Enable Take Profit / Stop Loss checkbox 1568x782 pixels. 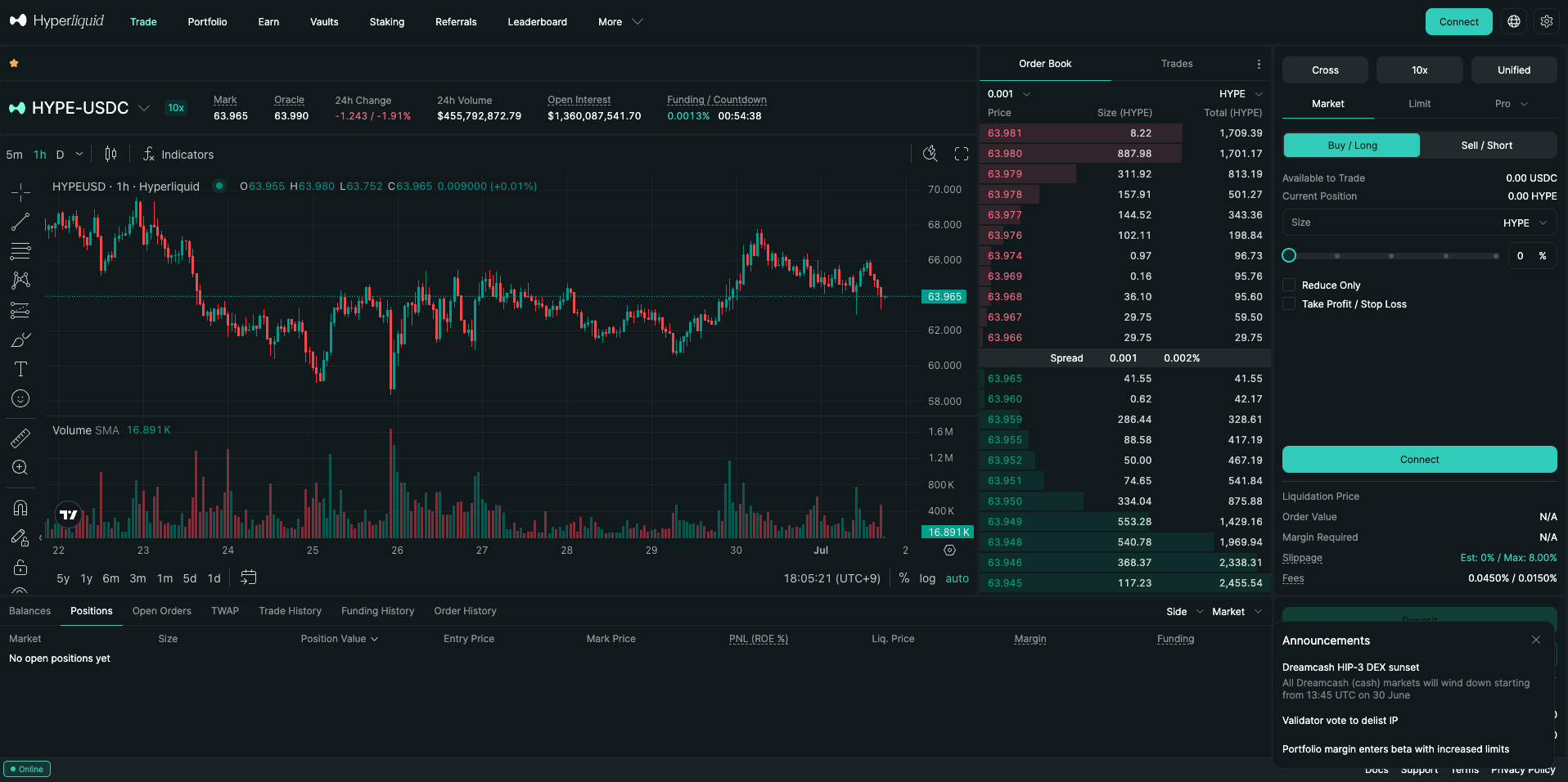pos(1289,303)
